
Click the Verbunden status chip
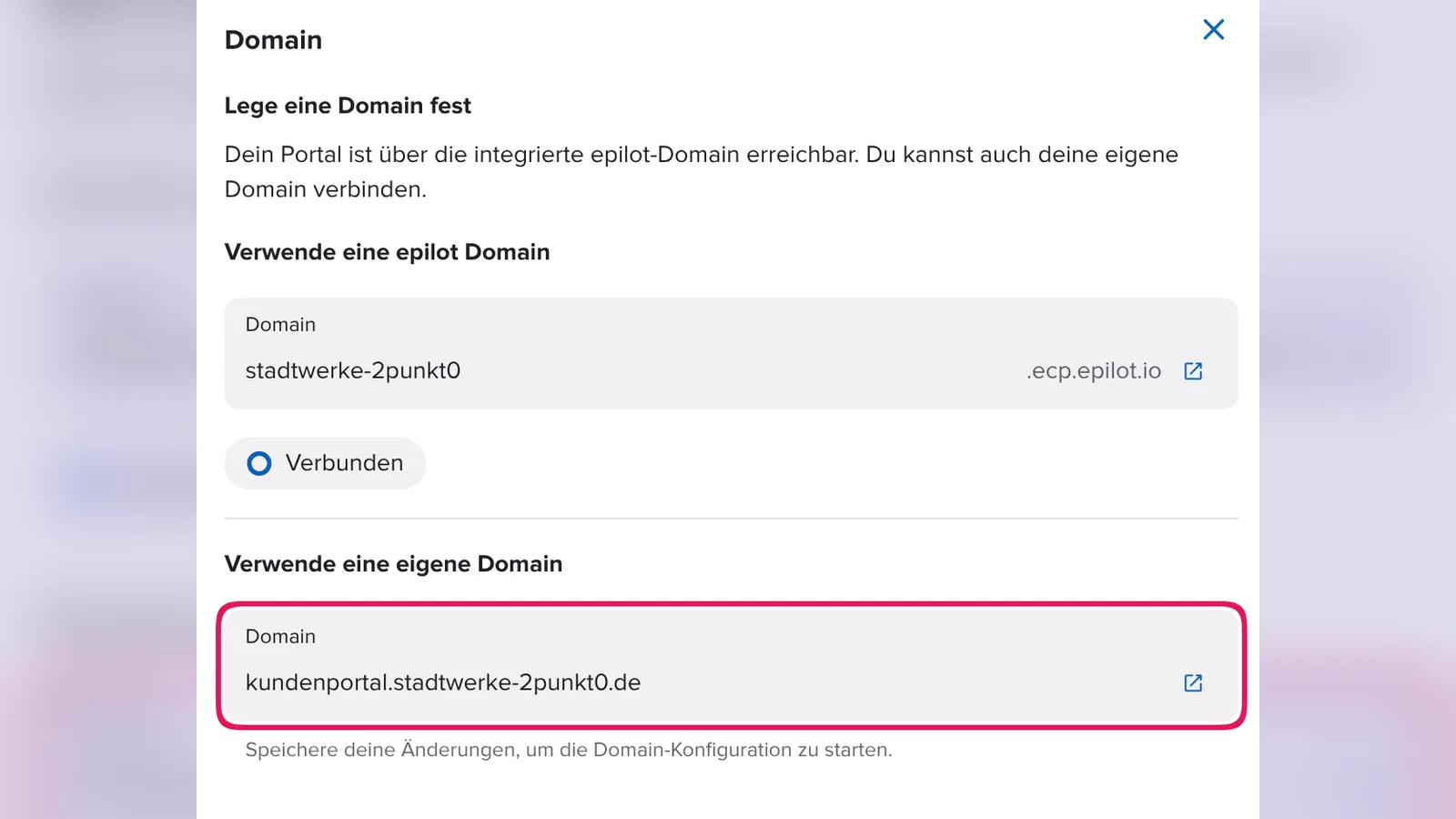point(325,463)
